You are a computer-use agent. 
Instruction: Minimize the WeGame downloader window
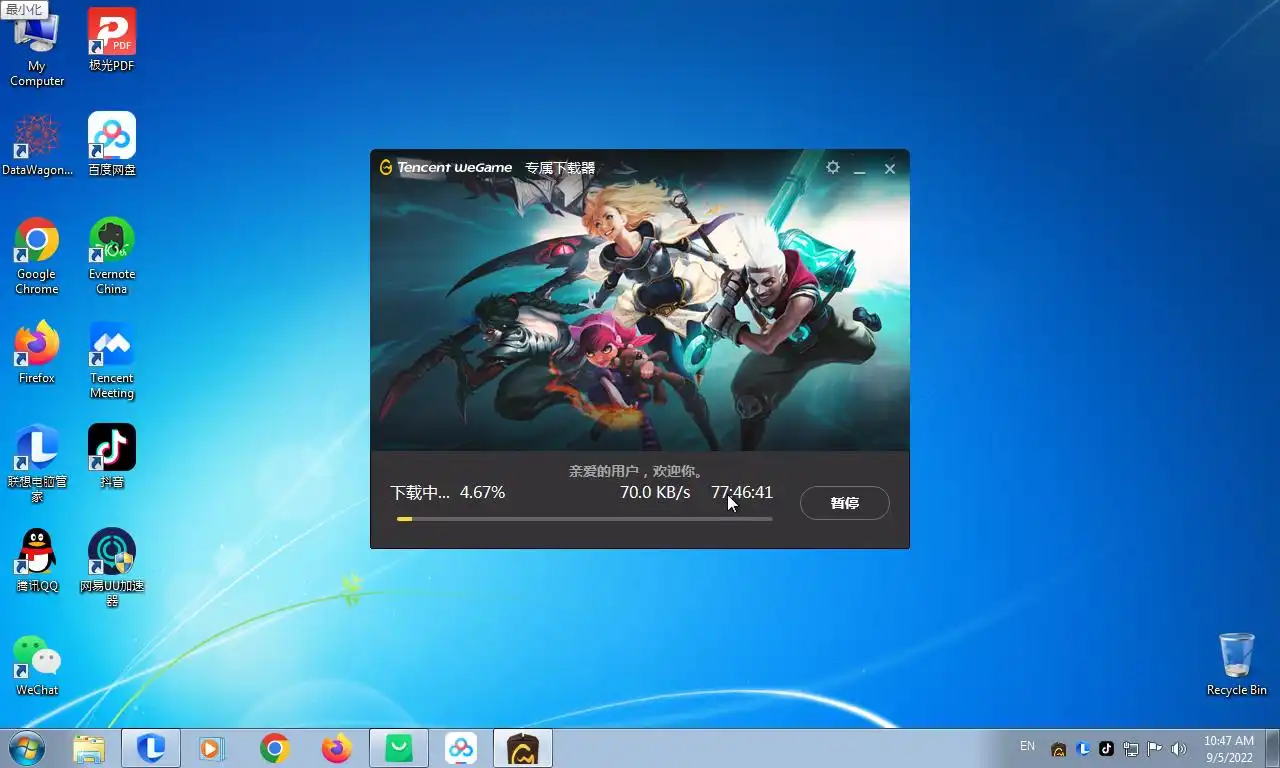click(x=859, y=169)
